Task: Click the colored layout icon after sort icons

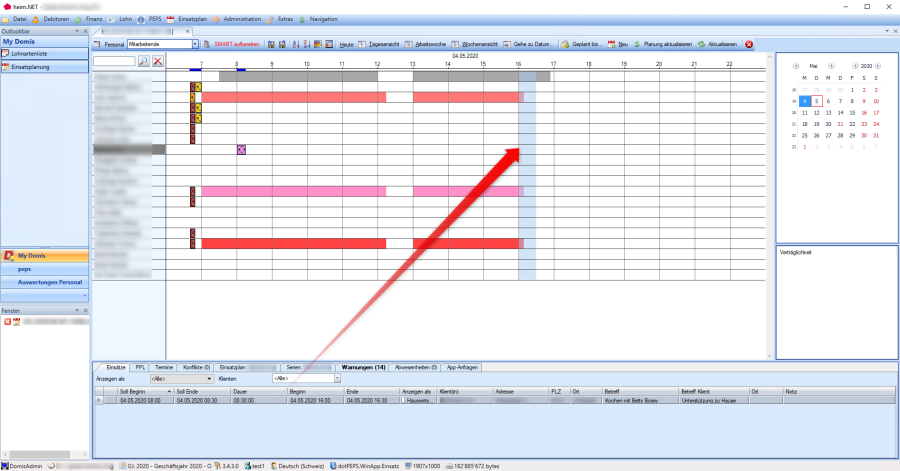Action: click(x=318, y=44)
